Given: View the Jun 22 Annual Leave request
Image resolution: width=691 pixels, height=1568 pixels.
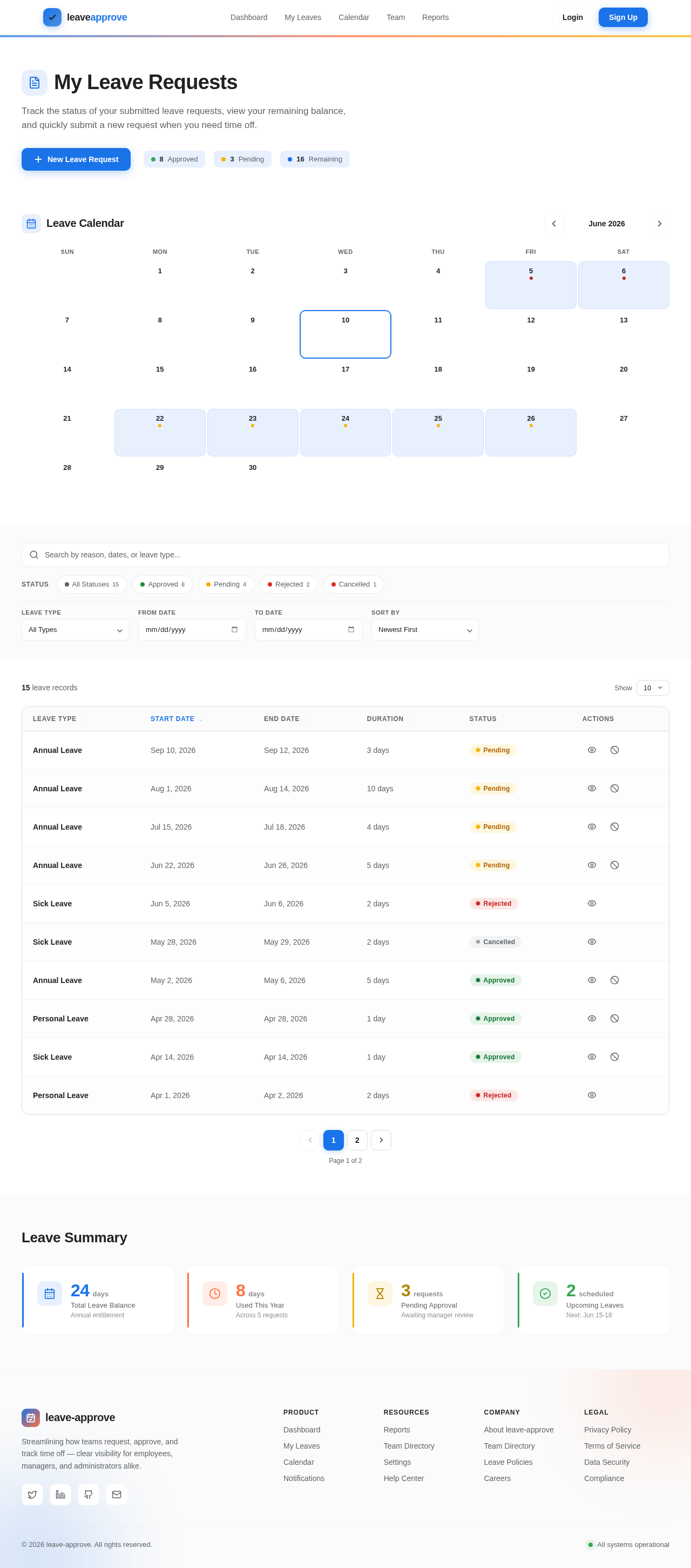Looking at the screenshot, I should click(592, 865).
